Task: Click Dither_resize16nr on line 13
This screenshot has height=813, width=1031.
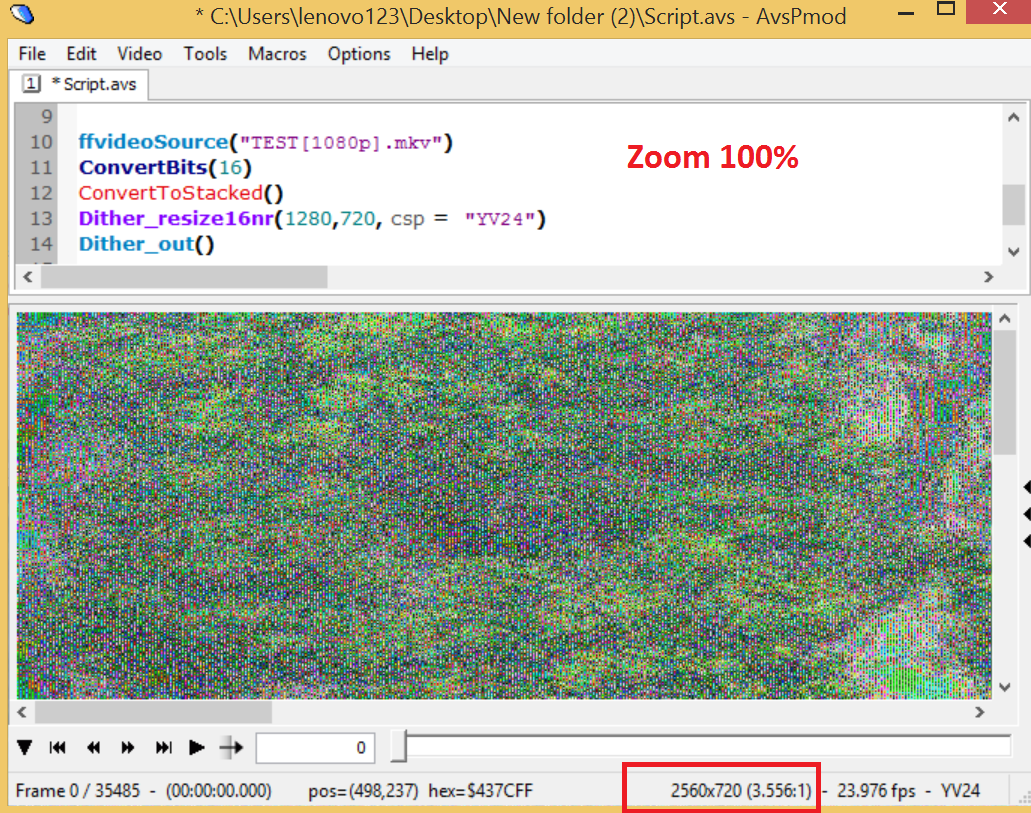Action: (176, 218)
